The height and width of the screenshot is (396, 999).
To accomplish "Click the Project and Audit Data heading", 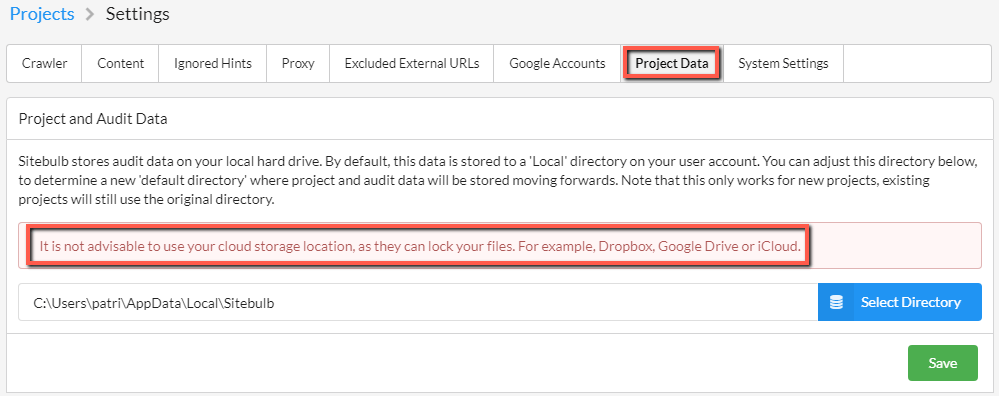I will [x=93, y=119].
